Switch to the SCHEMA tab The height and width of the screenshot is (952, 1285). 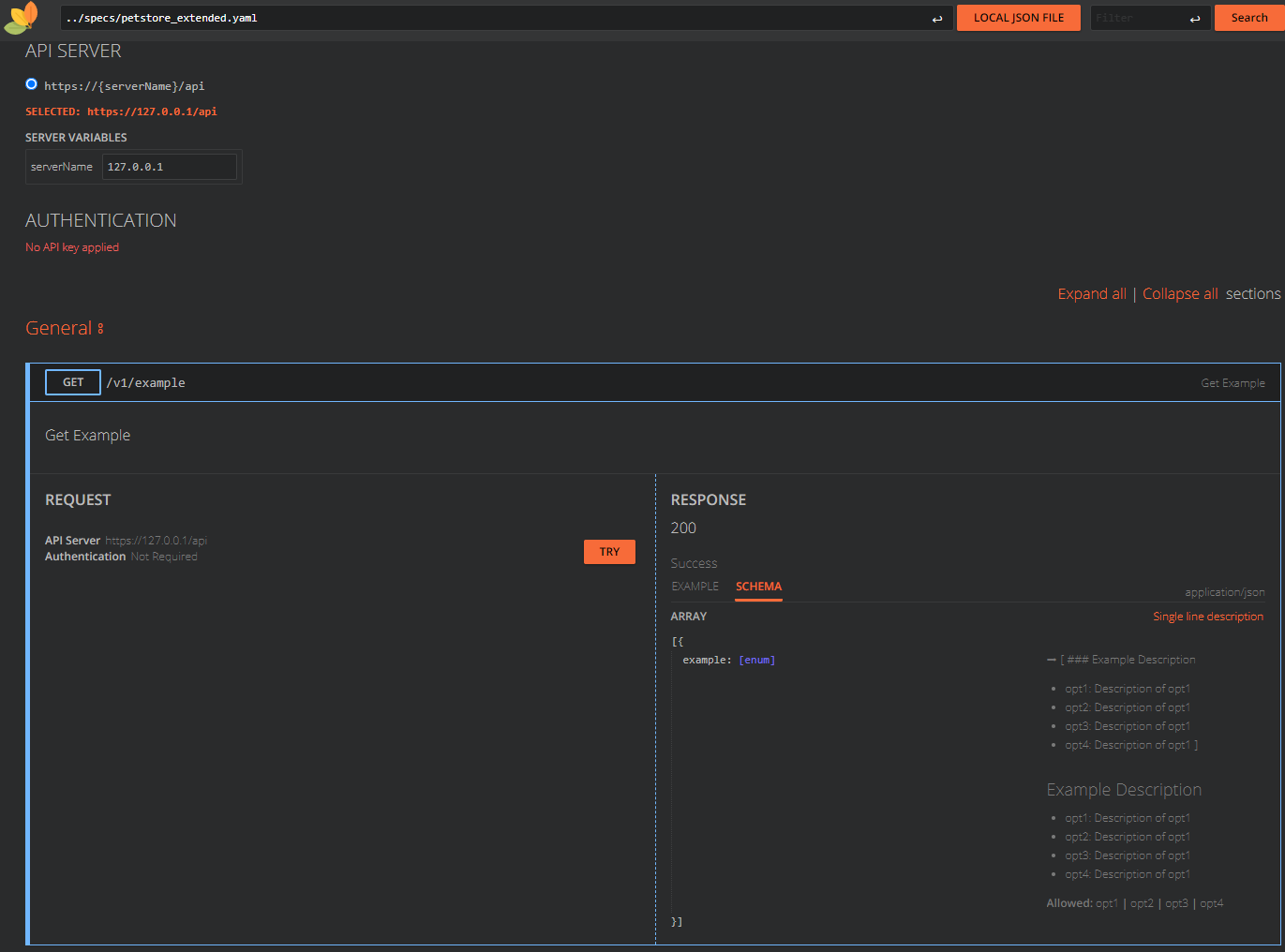(757, 586)
